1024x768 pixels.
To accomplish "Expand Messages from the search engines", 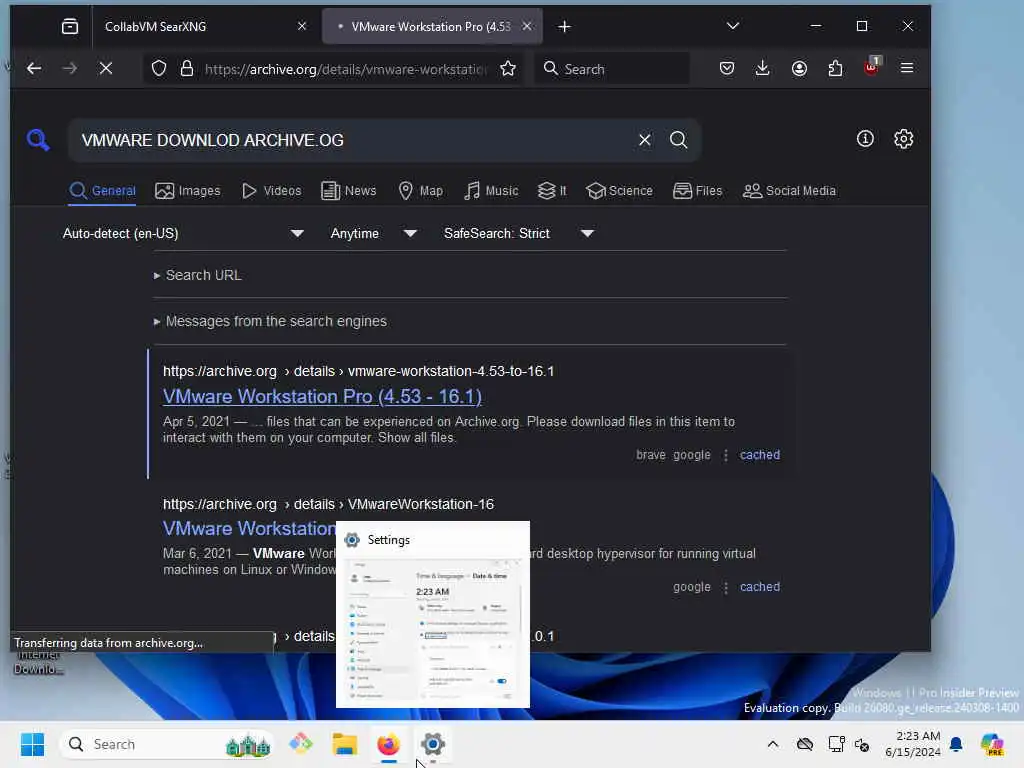I will click(270, 321).
